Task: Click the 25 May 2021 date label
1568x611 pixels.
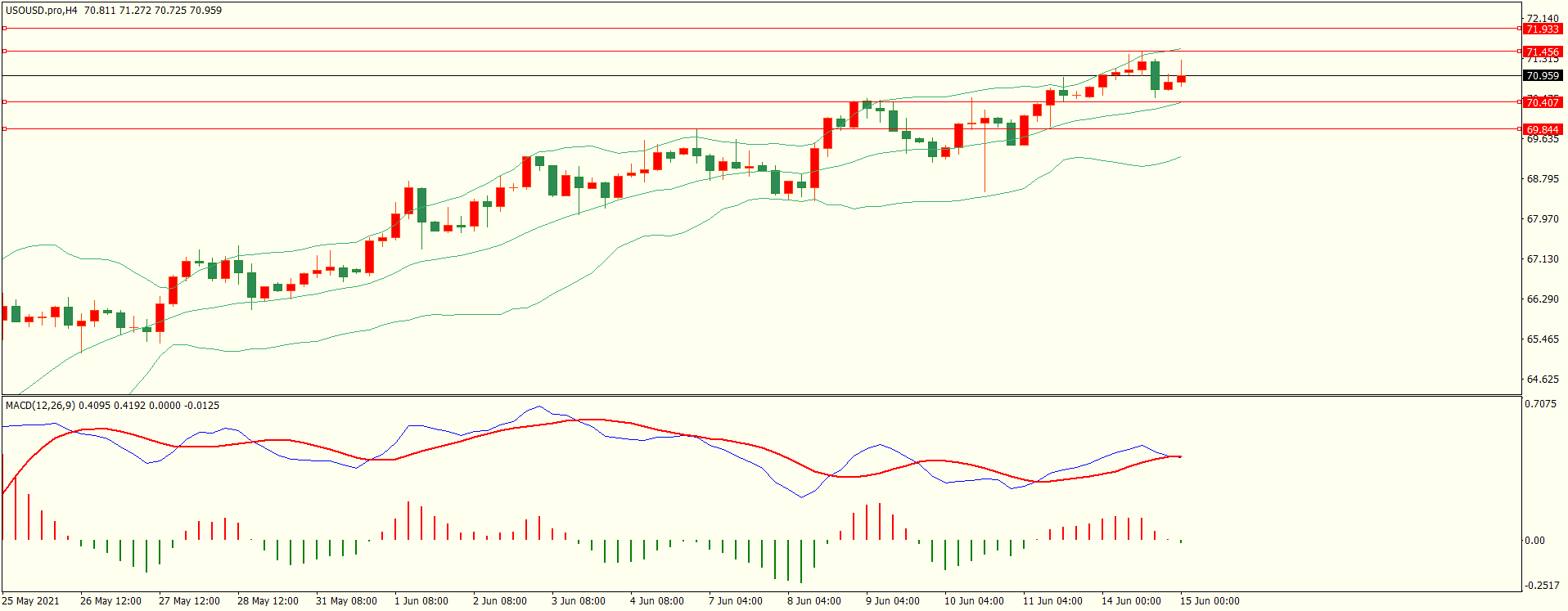Action: [x=31, y=601]
